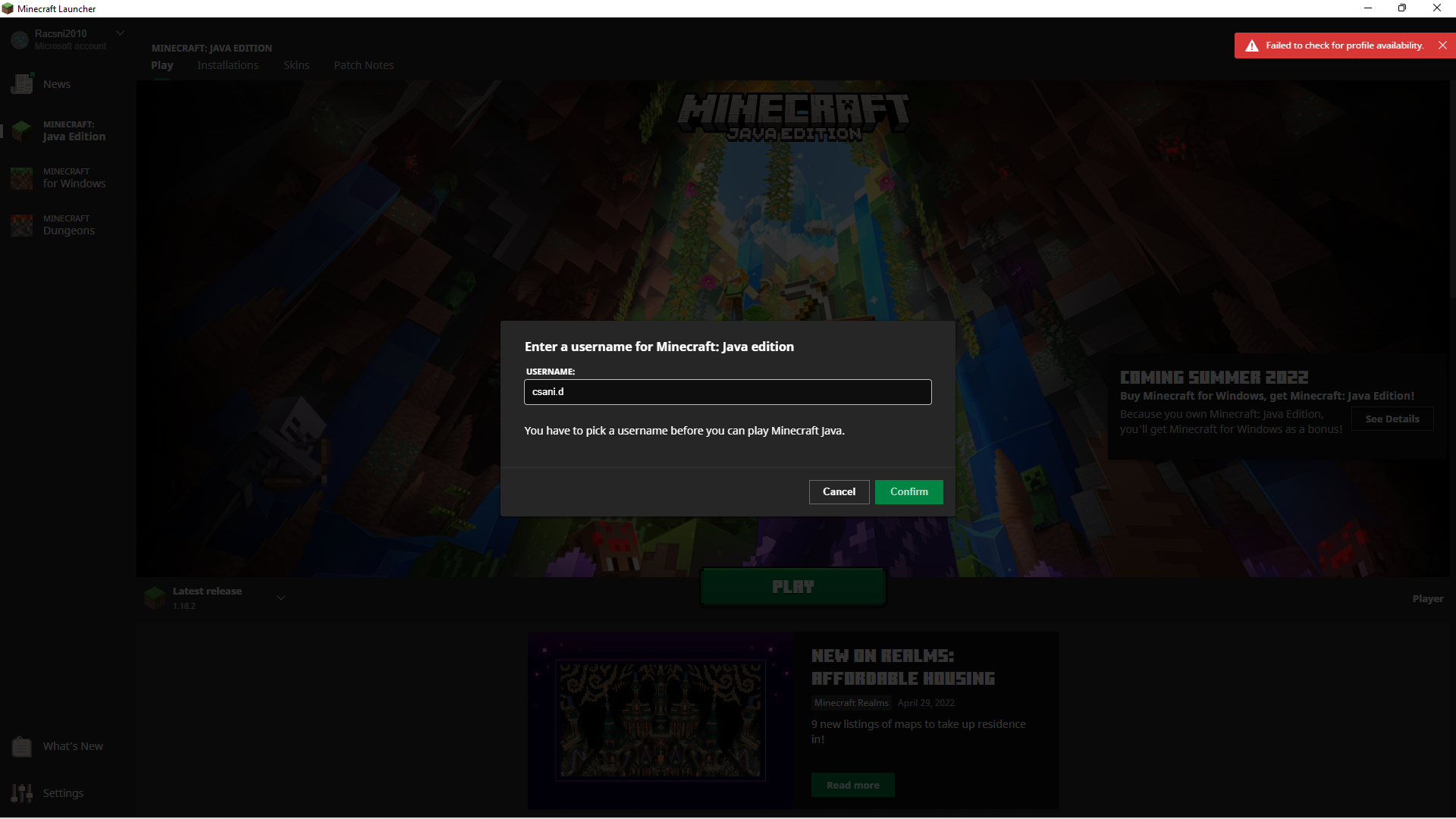Click Read more on Realms article
Image resolution: width=1456 pixels, height=819 pixels.
(853, 786)
